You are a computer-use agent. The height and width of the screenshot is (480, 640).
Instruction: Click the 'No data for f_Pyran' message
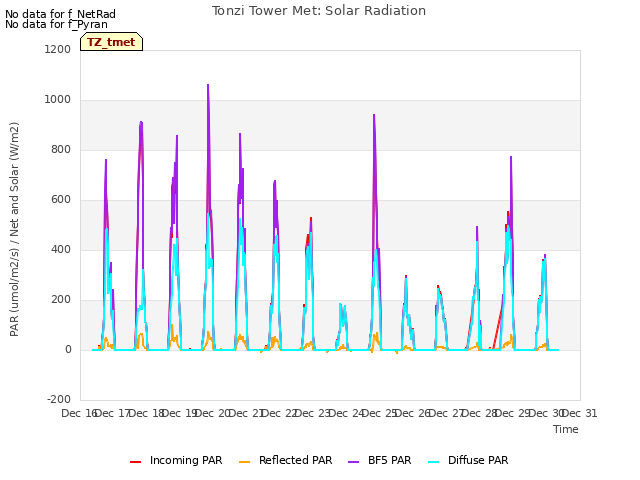pos(56,24)
